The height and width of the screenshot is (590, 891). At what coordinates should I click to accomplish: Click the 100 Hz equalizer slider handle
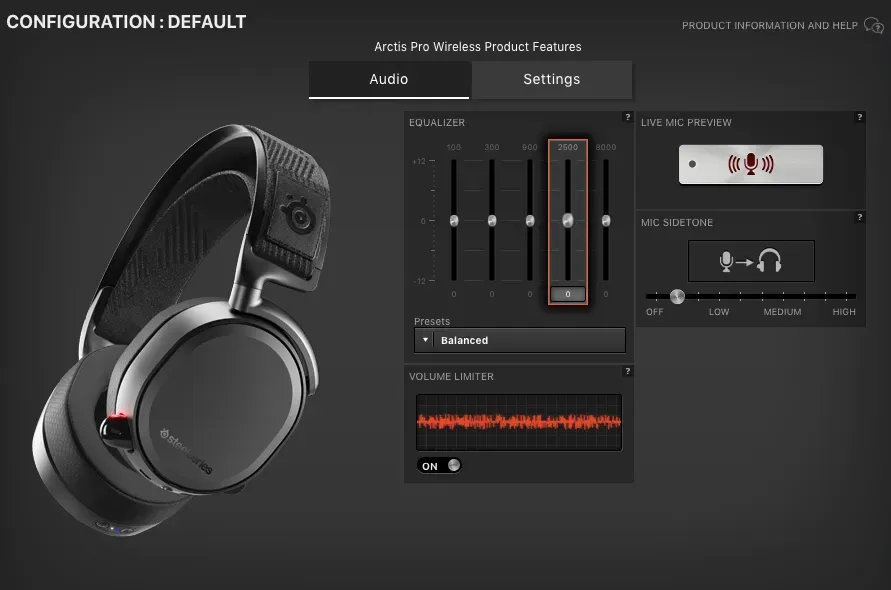[454, 221]
